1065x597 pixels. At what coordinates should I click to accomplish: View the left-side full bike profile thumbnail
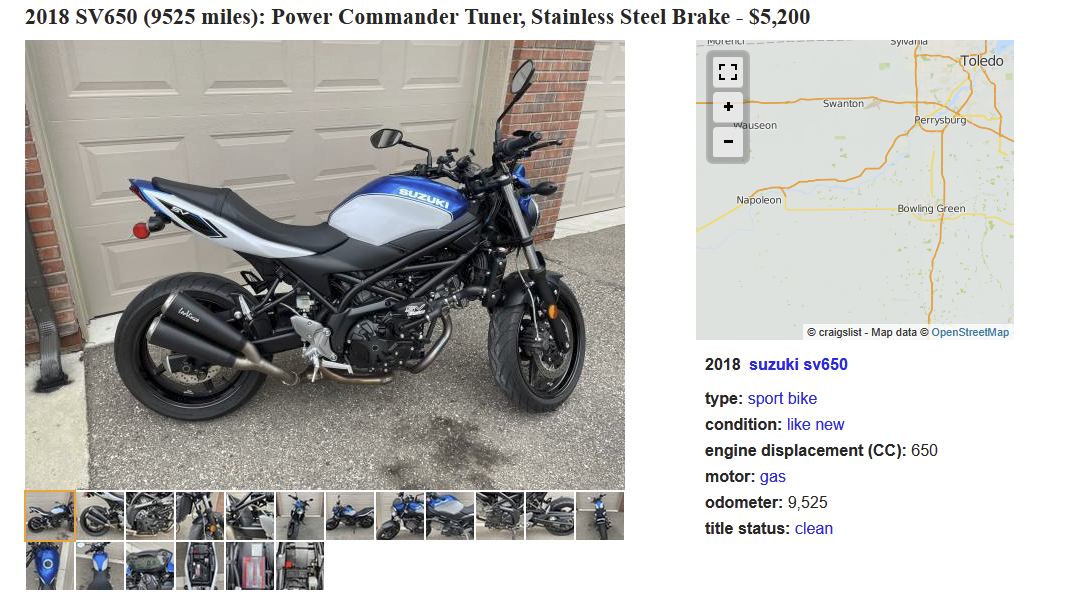[x=350, y=515]
